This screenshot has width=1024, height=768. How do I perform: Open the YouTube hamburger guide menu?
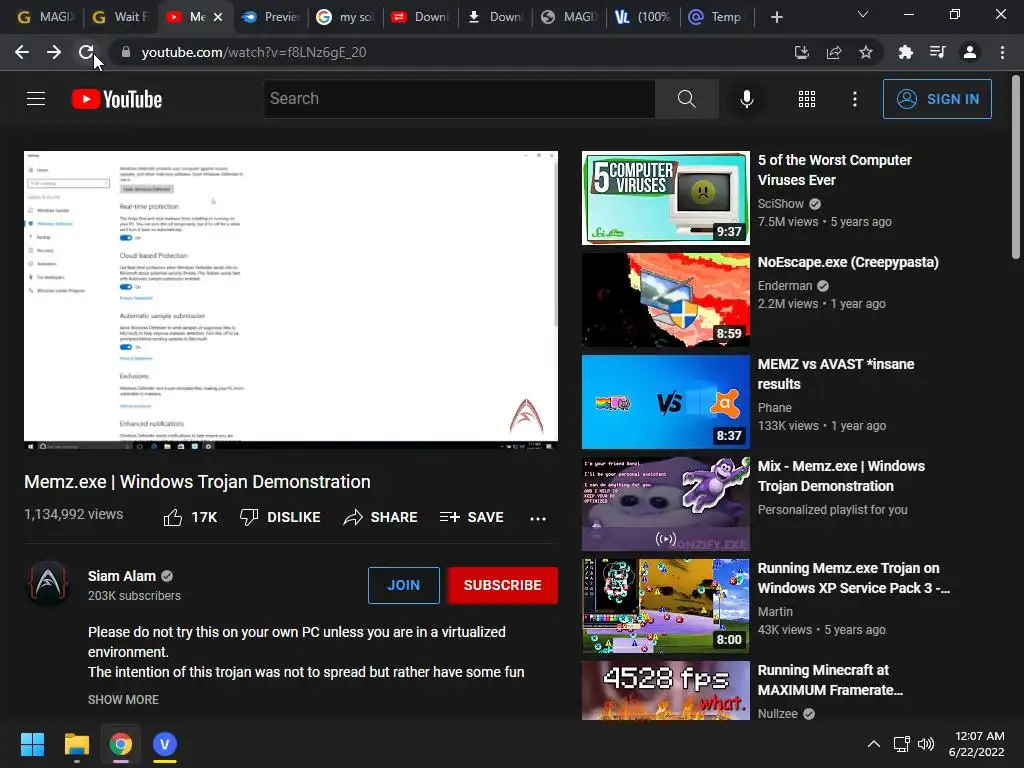(x=36, y=99)
